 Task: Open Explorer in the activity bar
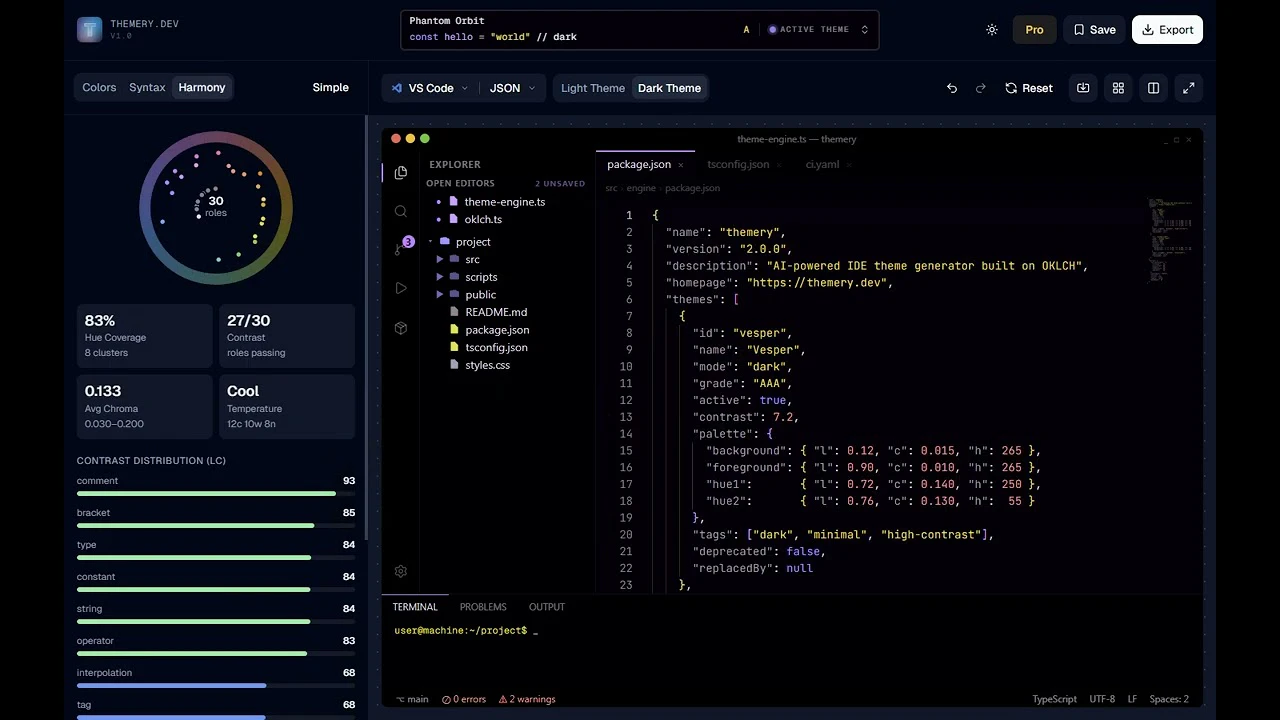coord(401,173)
